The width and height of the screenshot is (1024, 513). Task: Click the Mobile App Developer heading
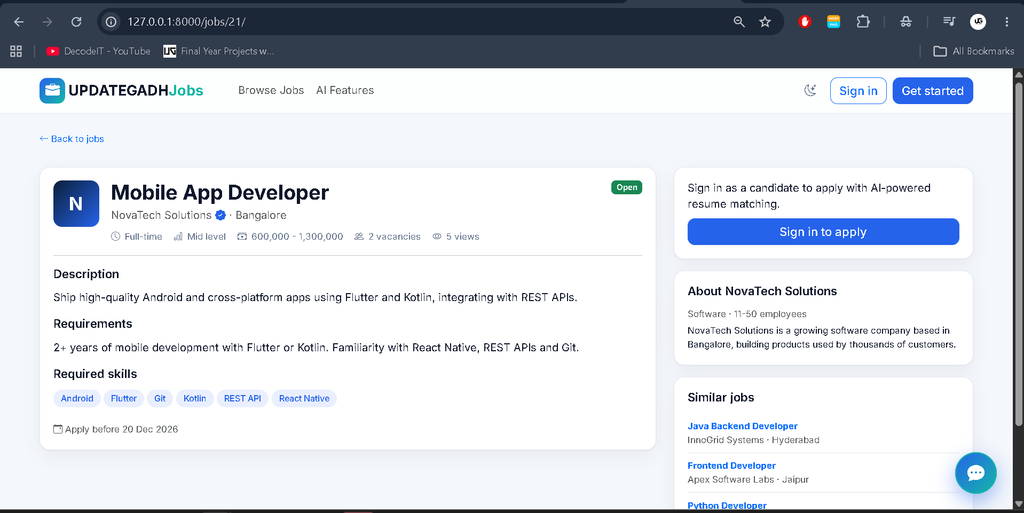tap(219, 193)
